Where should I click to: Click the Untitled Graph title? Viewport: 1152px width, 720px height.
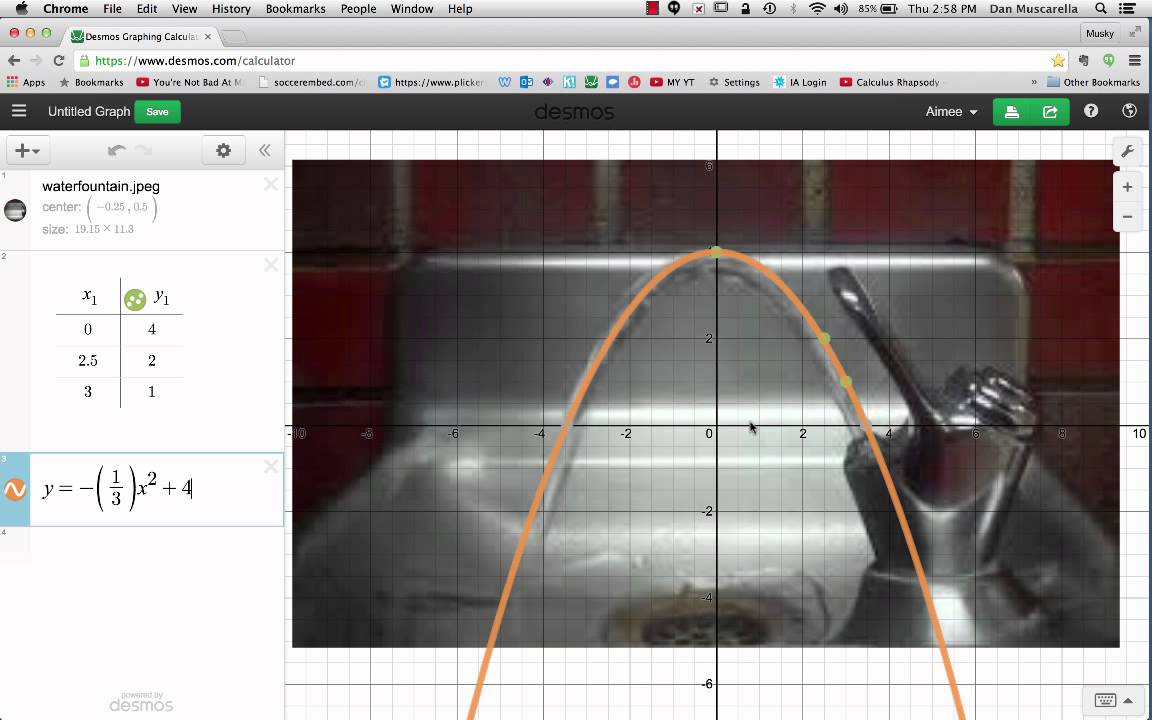pyautogui.click(x=89, y=112)
